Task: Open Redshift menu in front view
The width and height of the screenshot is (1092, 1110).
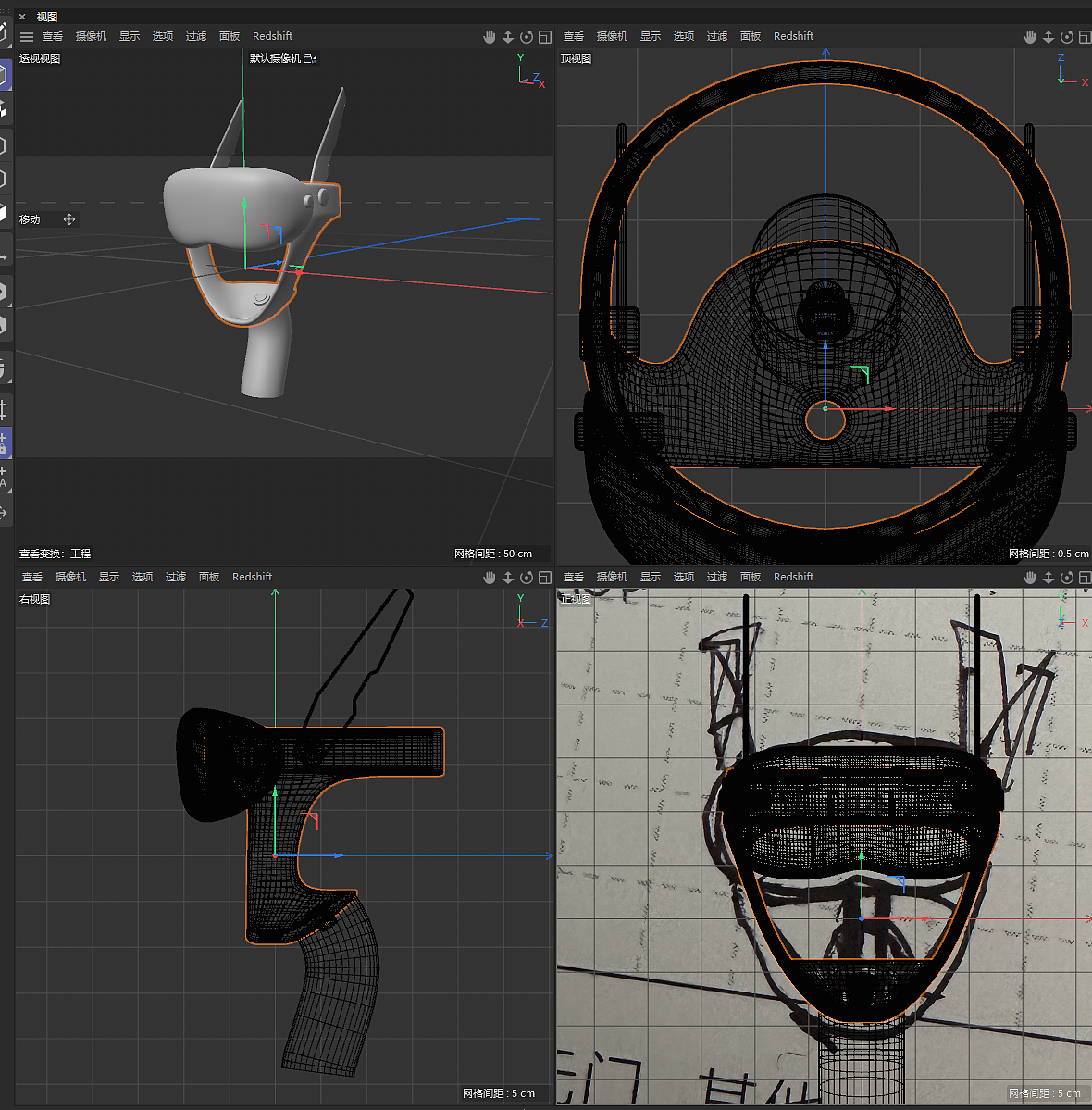Action: point(793,577)
